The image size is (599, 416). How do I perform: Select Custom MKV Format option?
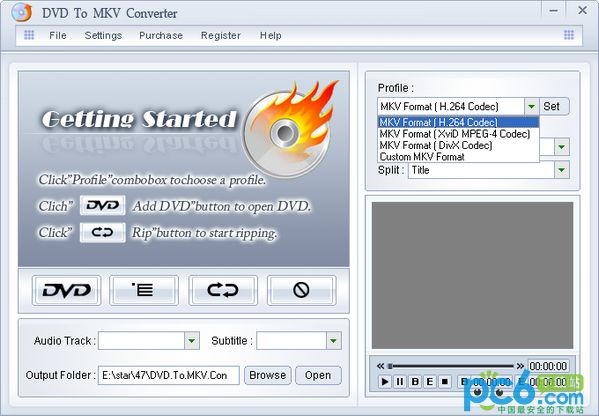[x=458, y=157]
